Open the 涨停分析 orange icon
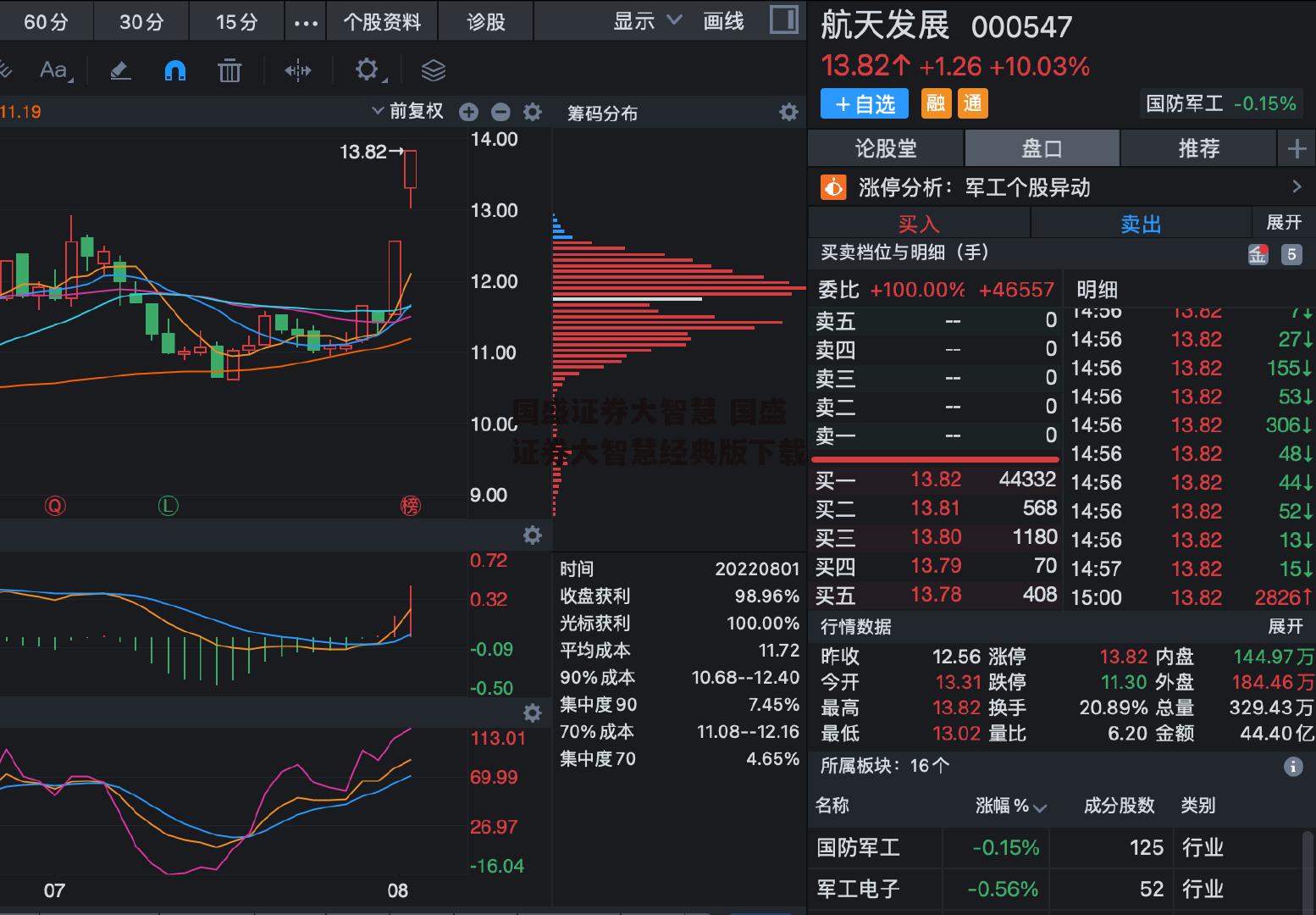 click(x=833, y=186)
